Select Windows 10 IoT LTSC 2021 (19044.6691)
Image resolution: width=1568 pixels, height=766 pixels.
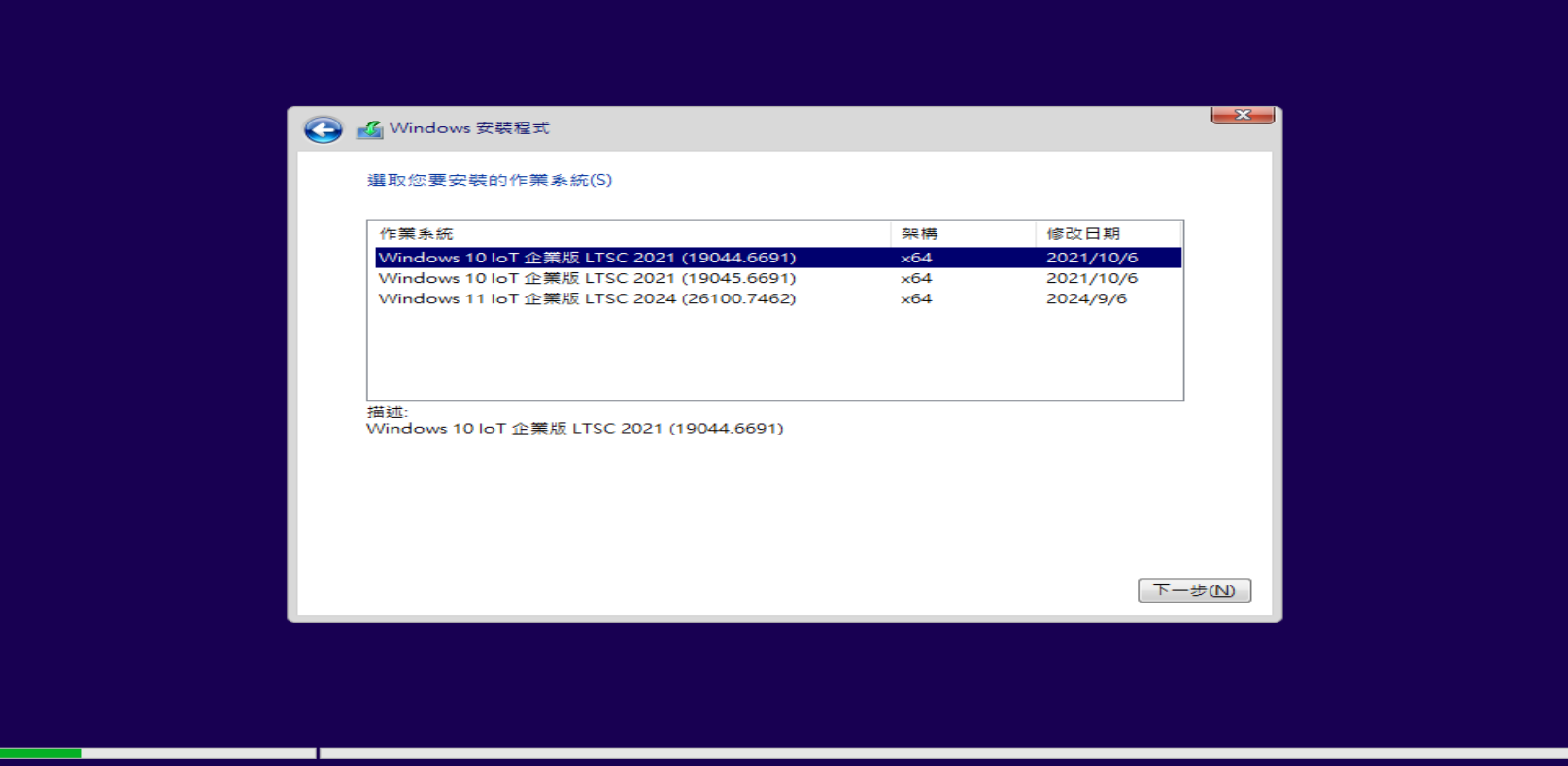point(587,258)
